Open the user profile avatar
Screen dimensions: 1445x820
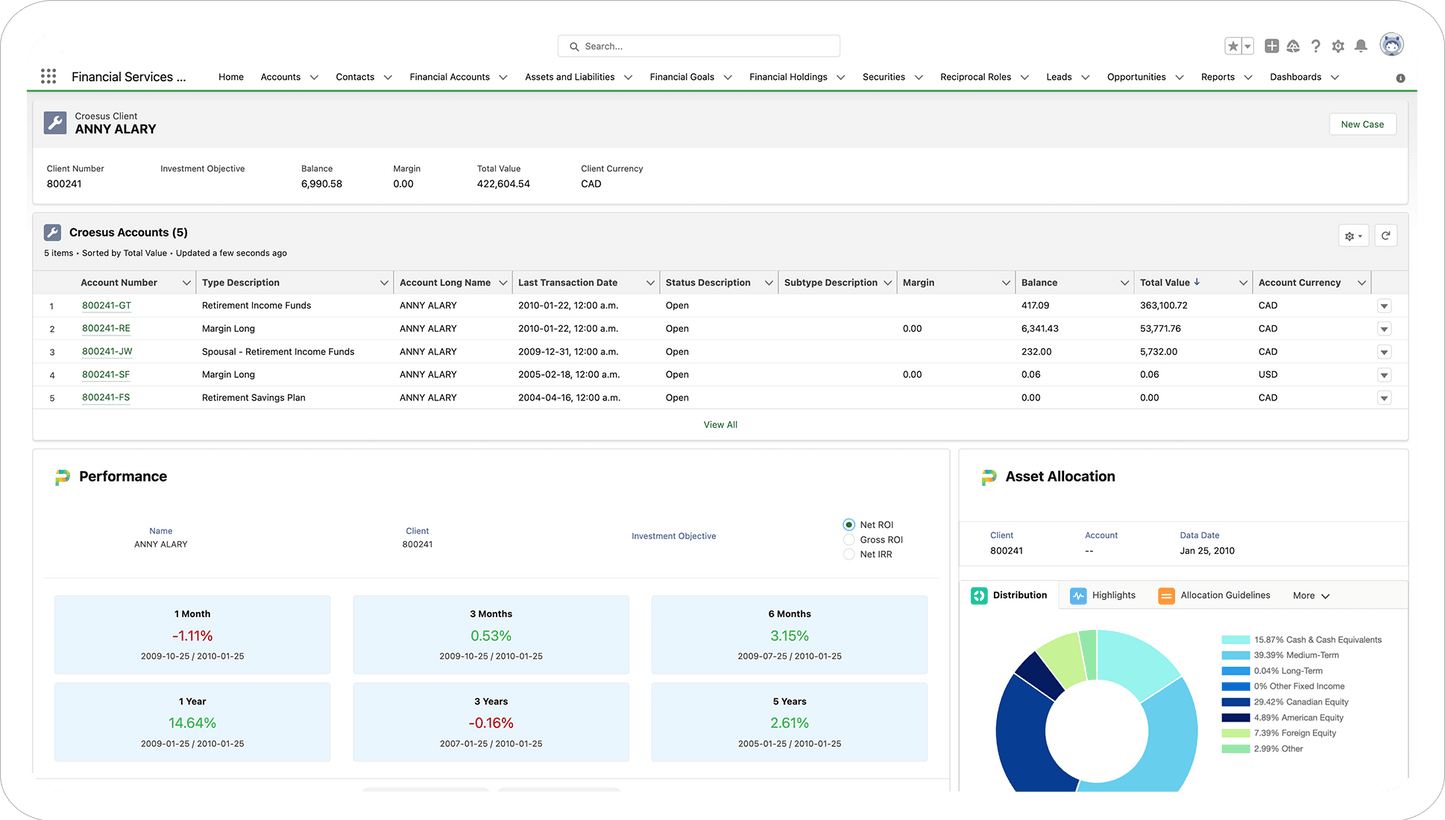[1392, 44]
